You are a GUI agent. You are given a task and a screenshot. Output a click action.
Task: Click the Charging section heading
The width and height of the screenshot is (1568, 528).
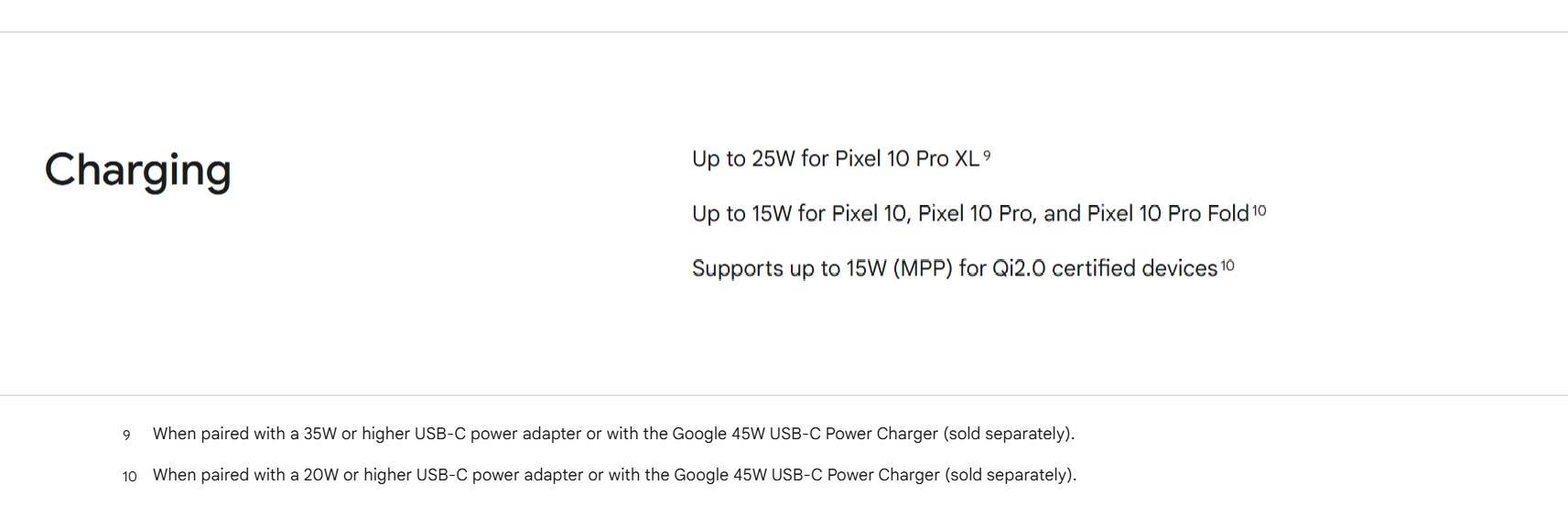pos(137,170)
